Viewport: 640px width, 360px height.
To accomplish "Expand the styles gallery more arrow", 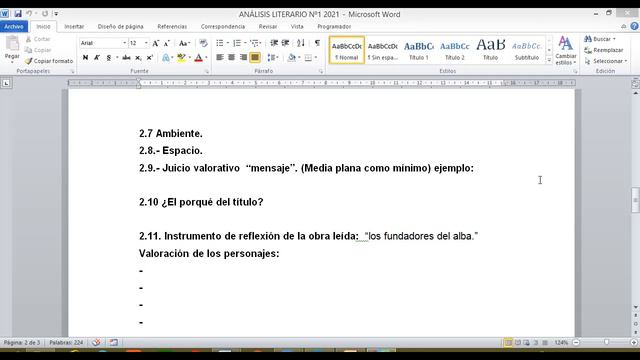I will coord(549,60).
